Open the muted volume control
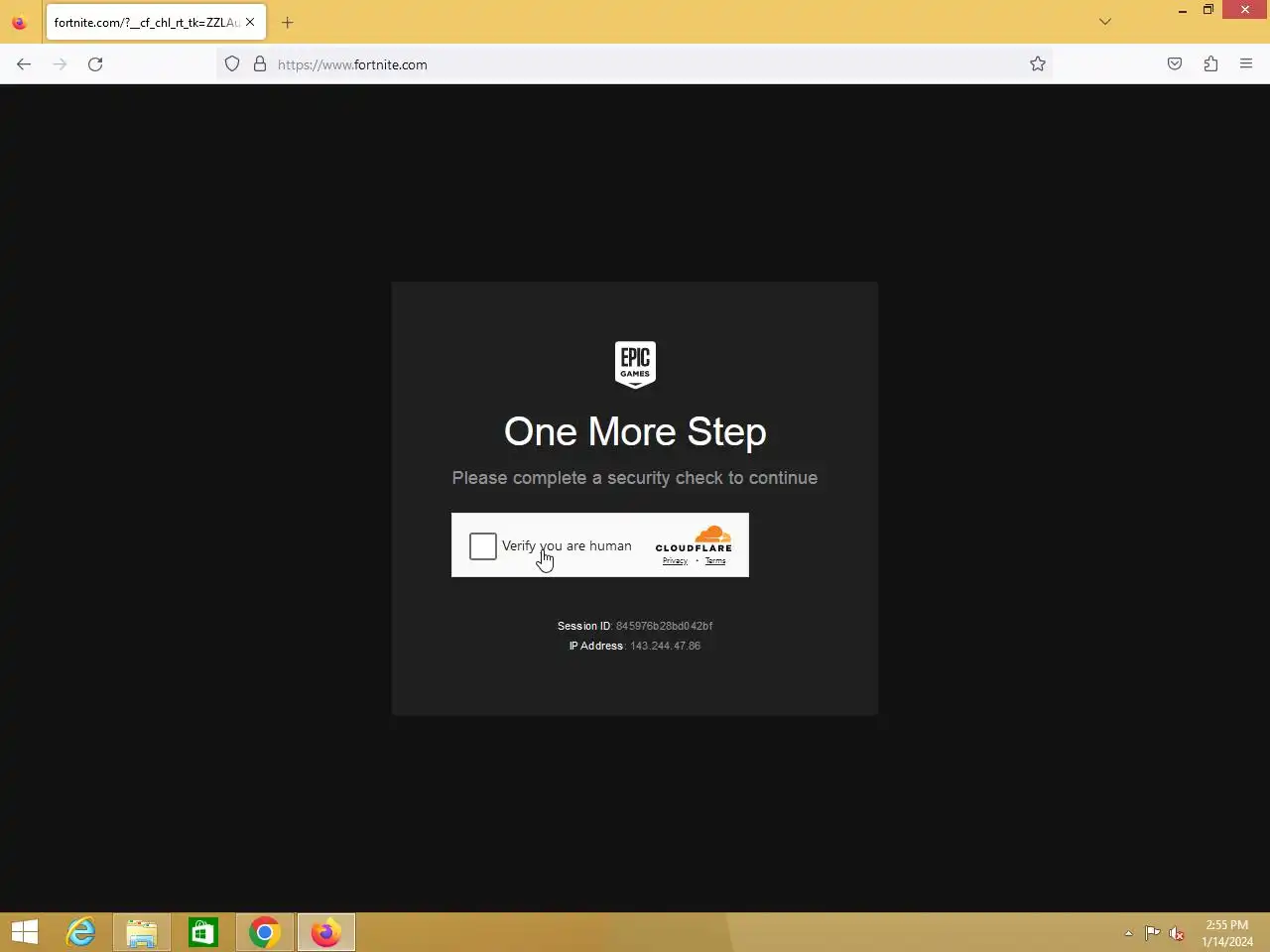 (1177, 933)
